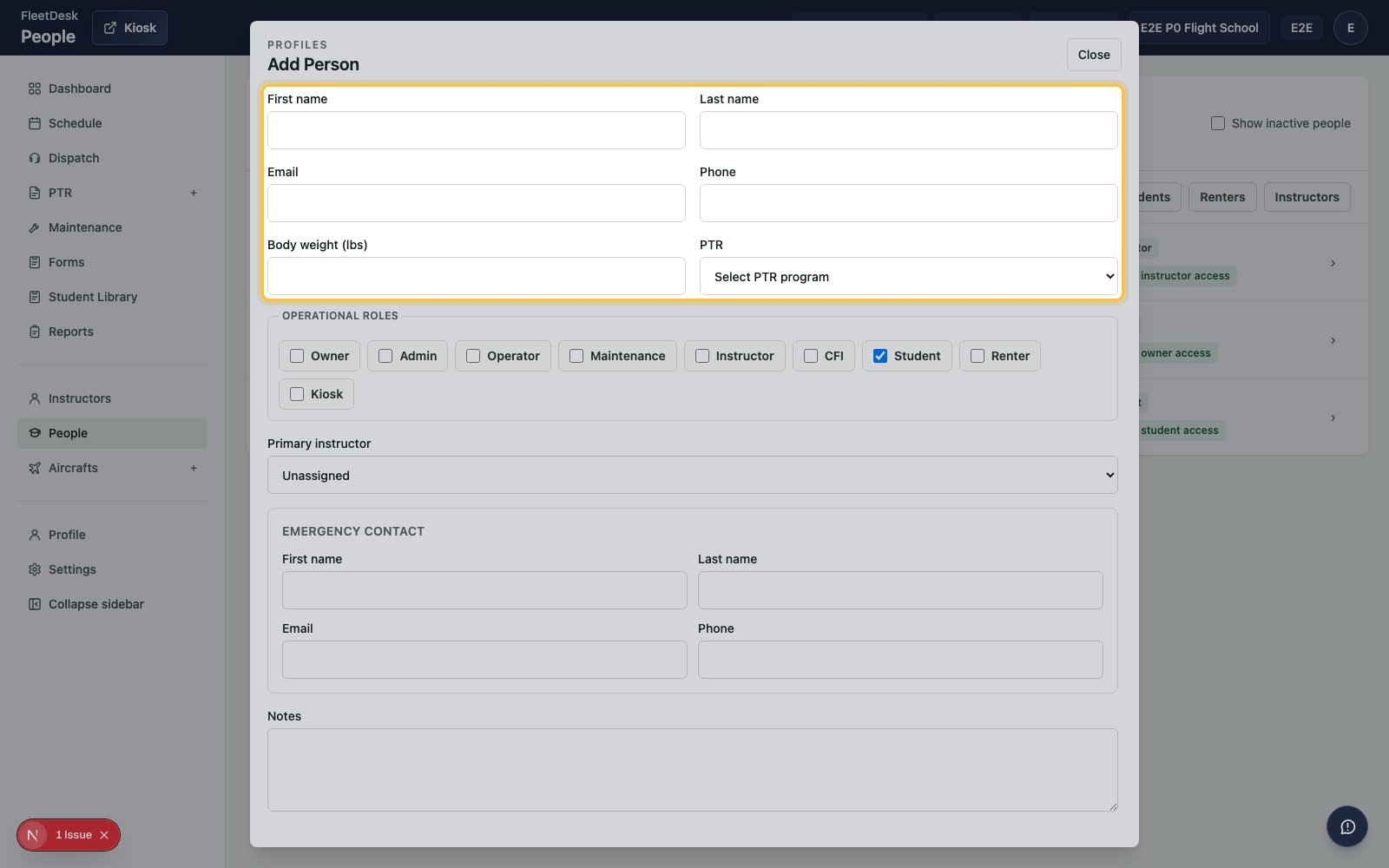Open Dashboard in the sidebar menu

(112, 89)
